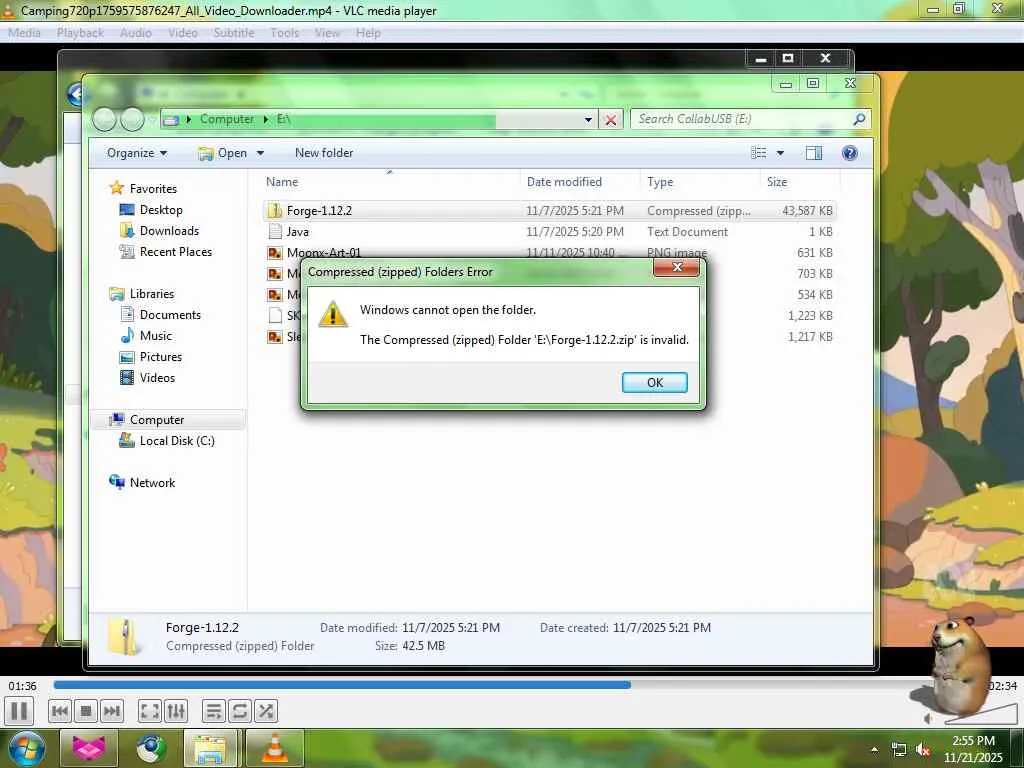Close the Compressed Folders Error dialog
The height and width of the screenshot is (768, 1024).
tap(677, 267)
